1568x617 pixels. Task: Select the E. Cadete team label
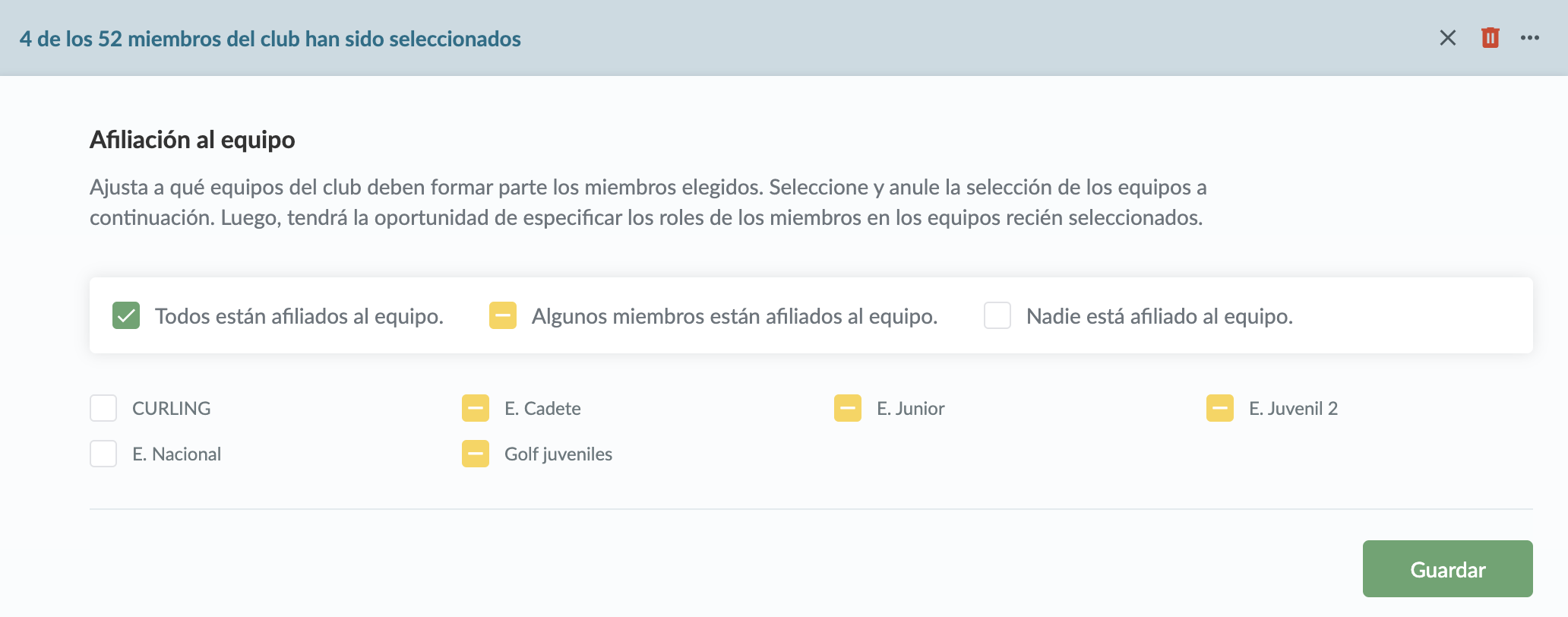tap(542, 409)
